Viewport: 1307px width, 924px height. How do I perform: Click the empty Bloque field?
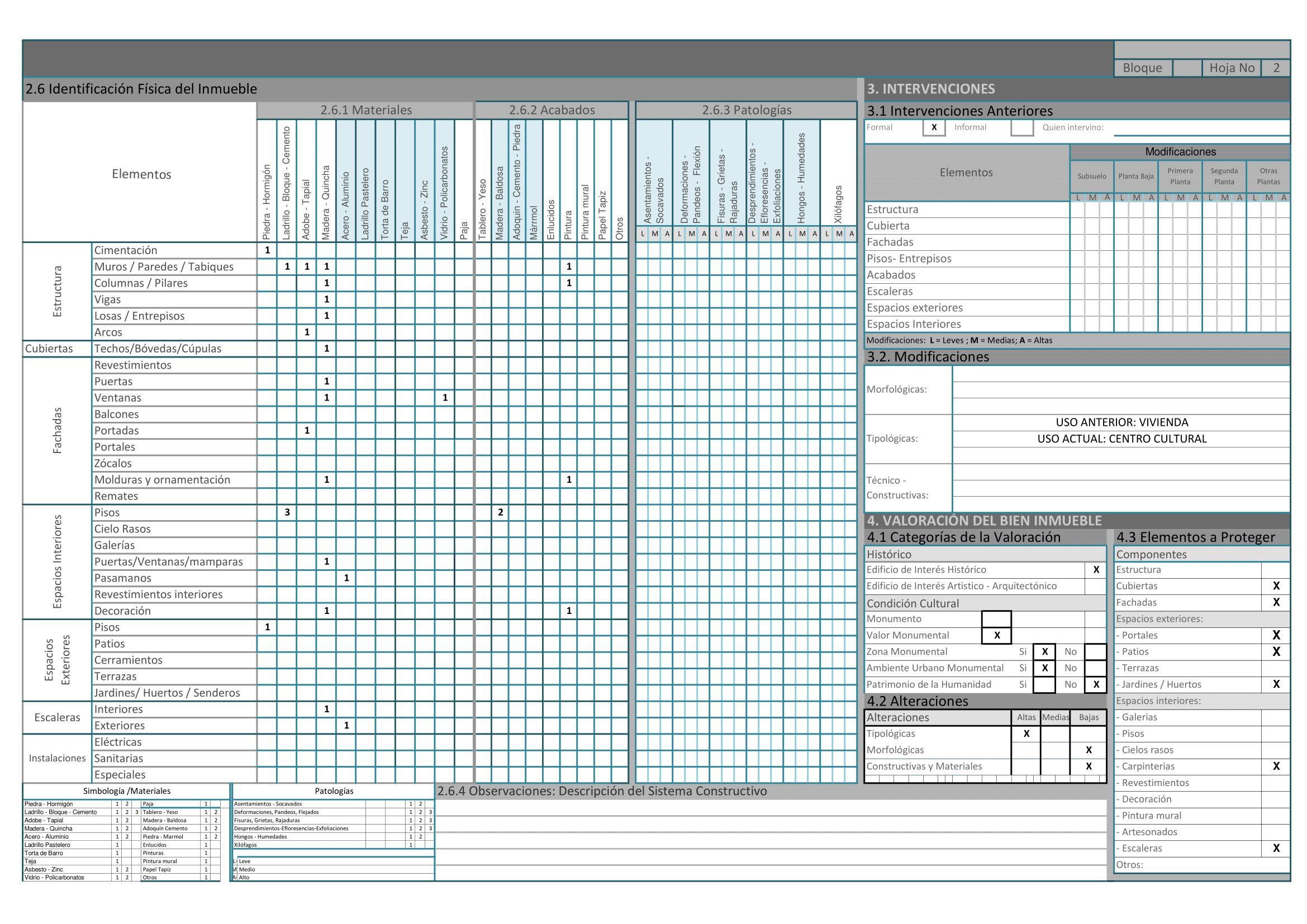[1187, 68]
